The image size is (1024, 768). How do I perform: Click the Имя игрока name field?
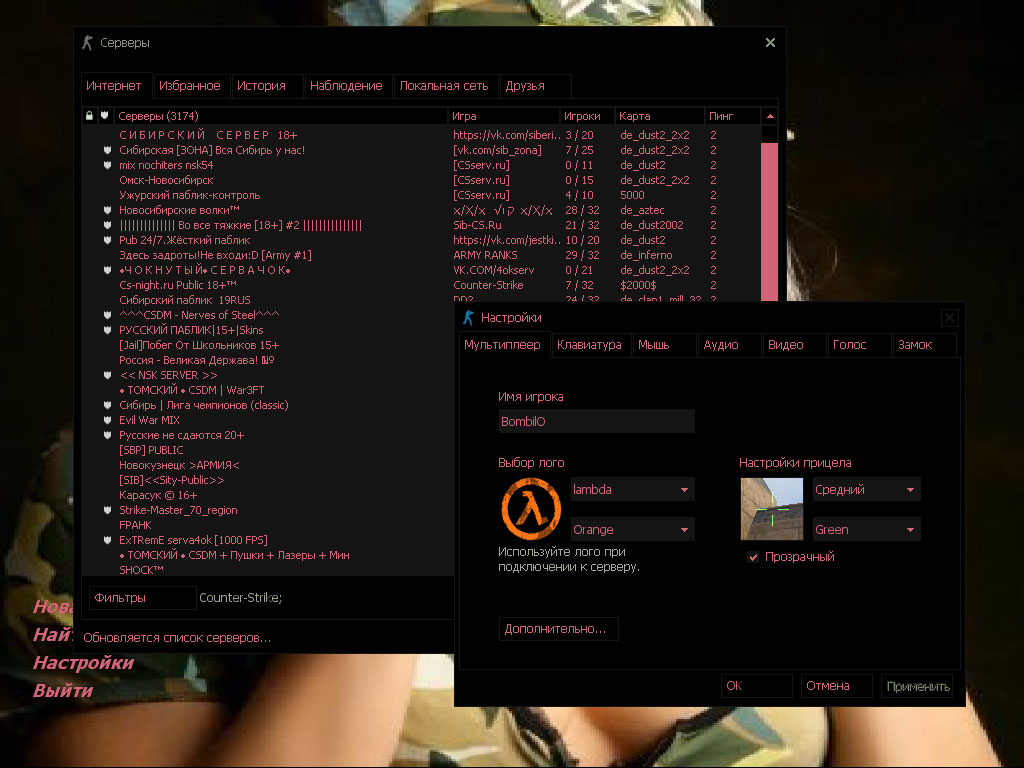pyautogui.click(x=596, y=421)
